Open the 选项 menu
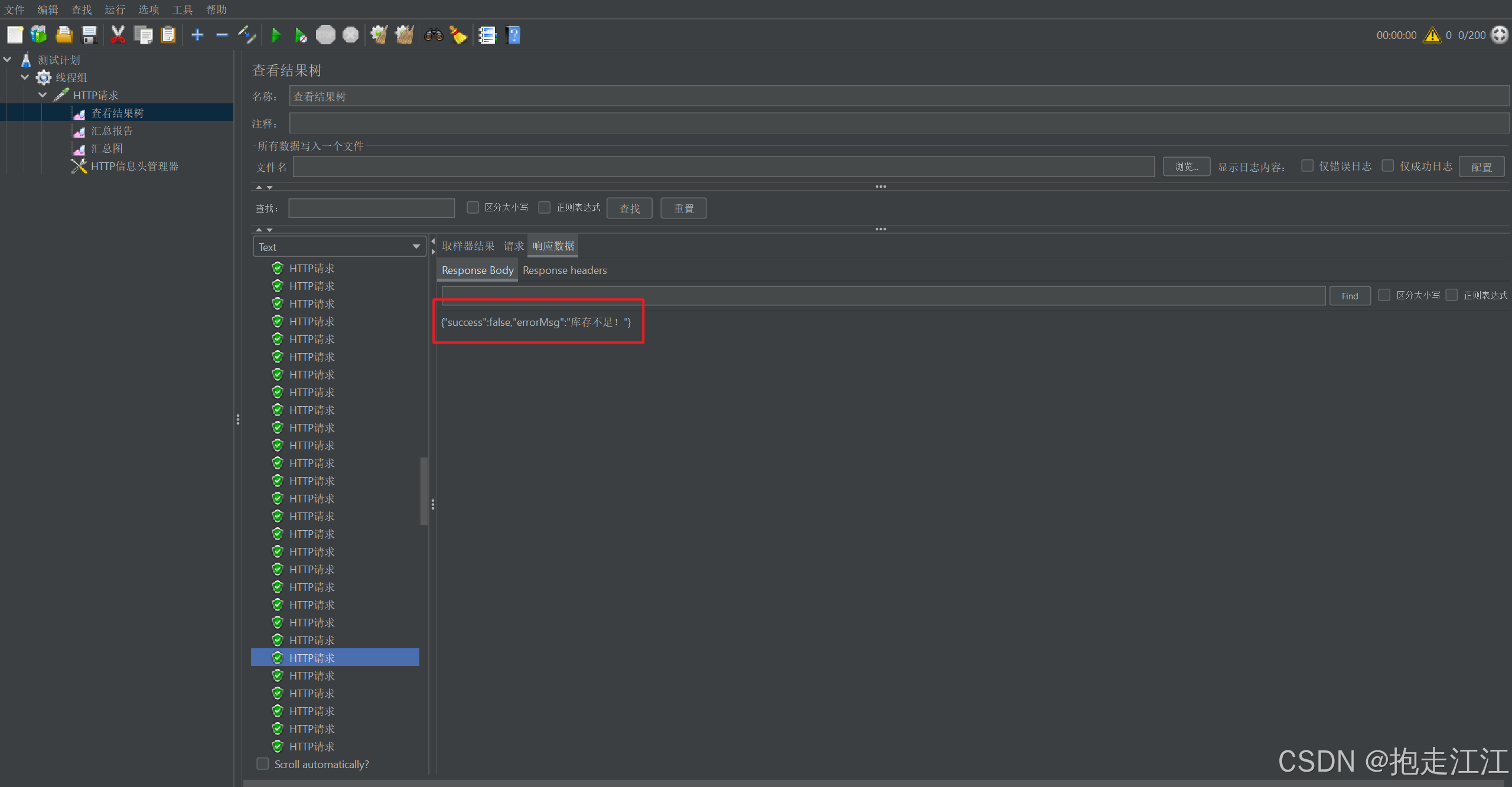Viewport: 1512px width, 787px height. click(149, 9)
